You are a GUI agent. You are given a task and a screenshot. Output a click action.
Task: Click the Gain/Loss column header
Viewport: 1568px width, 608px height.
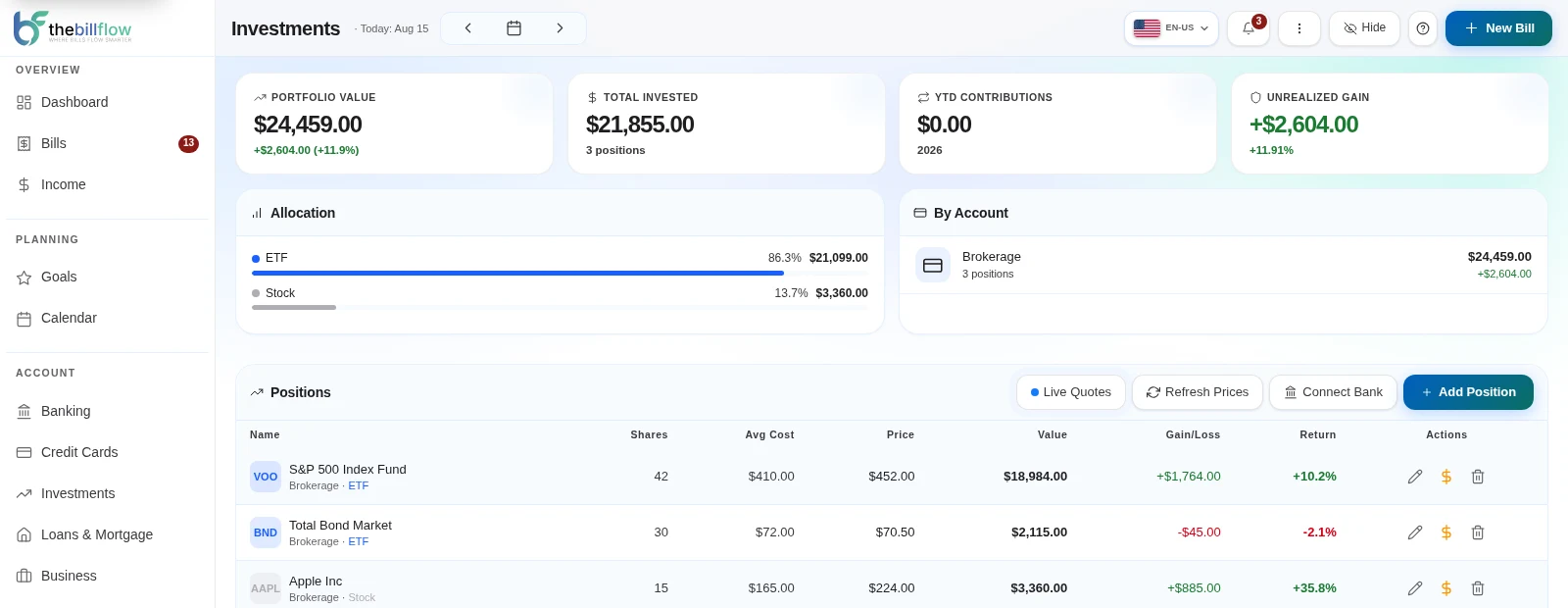click(x=1193, y=434)
